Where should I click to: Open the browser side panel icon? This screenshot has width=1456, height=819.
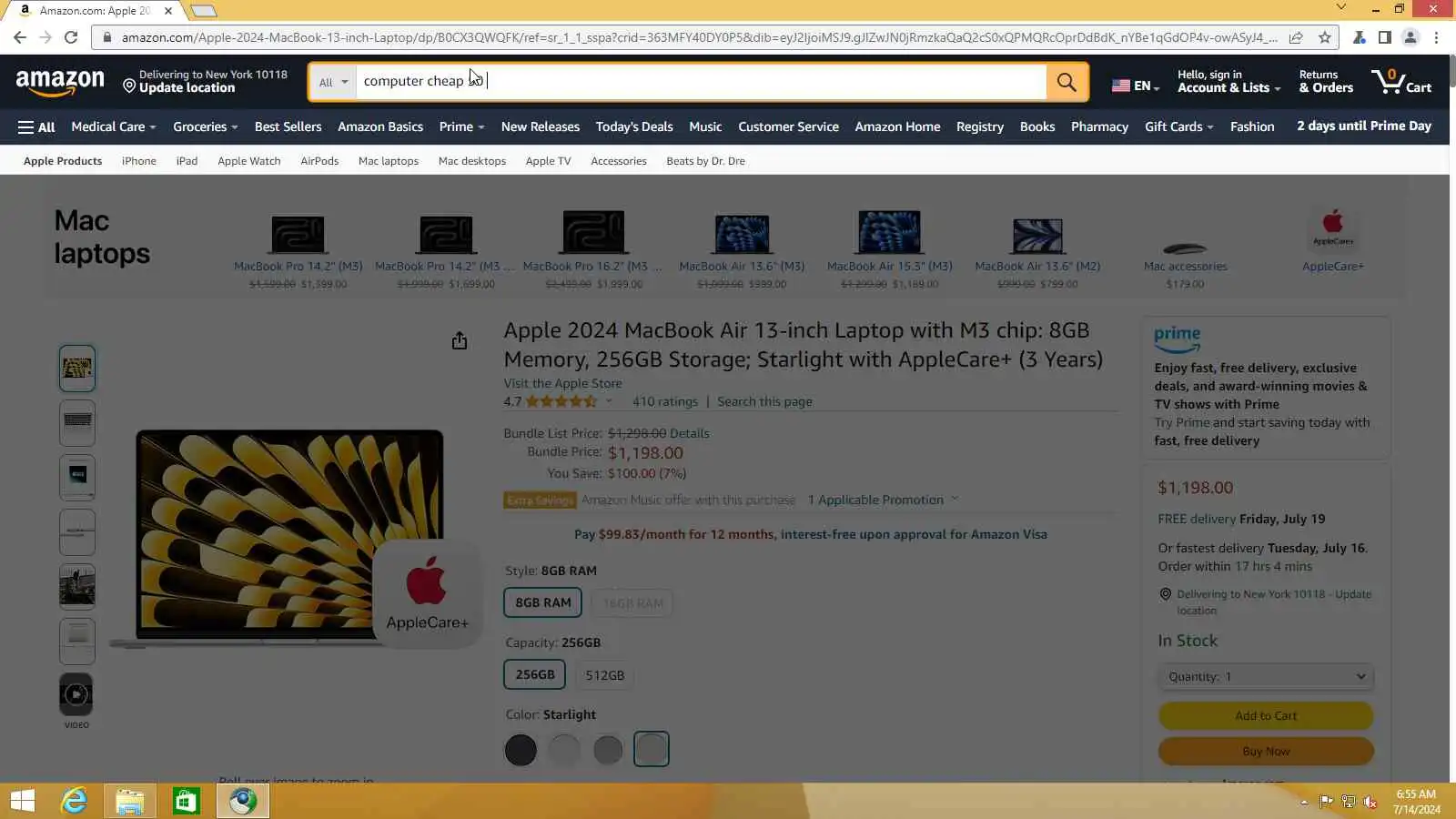point(1384,37)
